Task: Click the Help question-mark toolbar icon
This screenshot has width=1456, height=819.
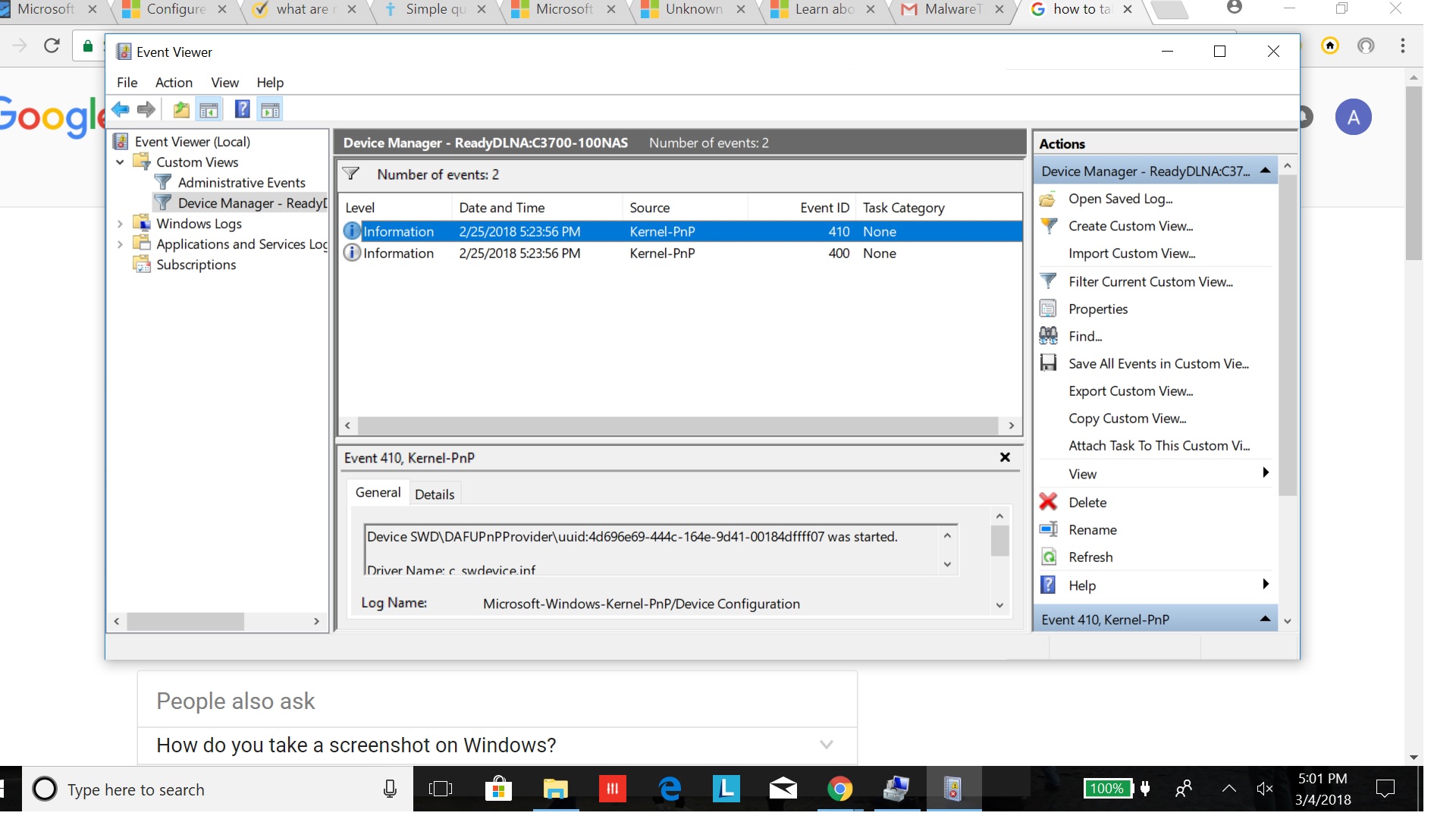Action: click(242, 110)
